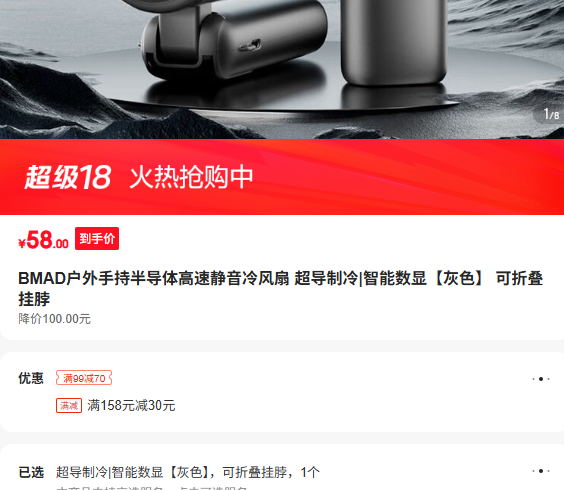The width and height of the screenshot is (564, 490).
Task: Open the 满158元减30元 promotion details
Action: pos(131,405)
